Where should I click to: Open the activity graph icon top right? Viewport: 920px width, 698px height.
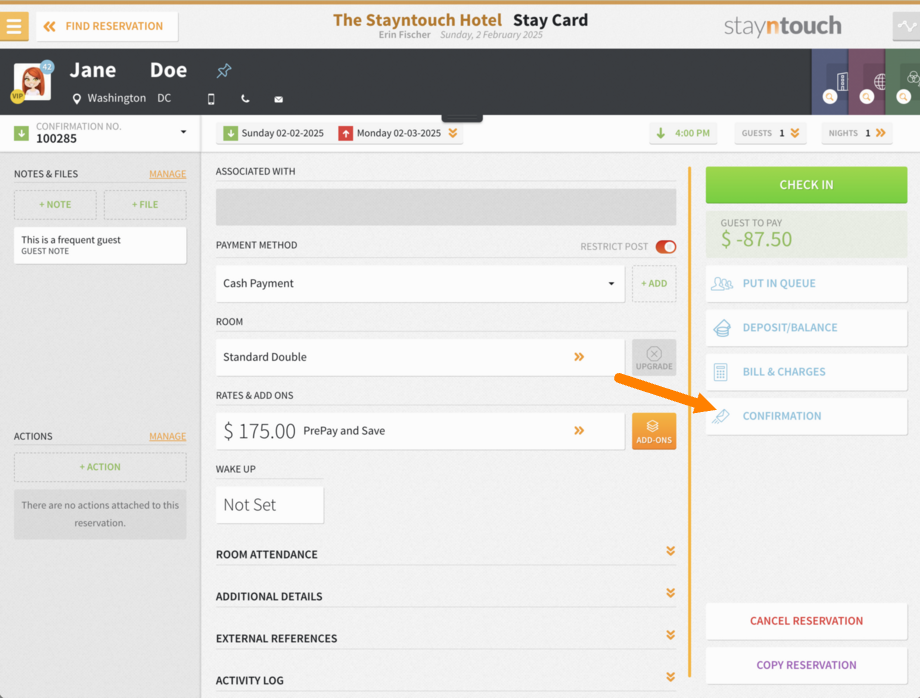coord(907,26)
